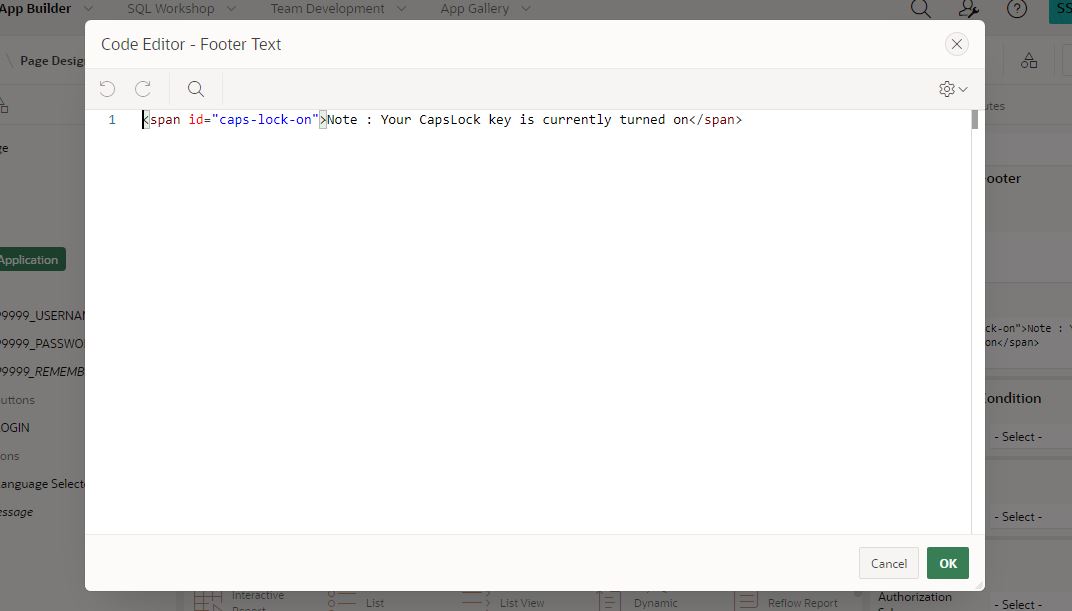The image size is (1072, 611).
Task: Open the first Condition Select dropdown
Action: pos(1029,437)
